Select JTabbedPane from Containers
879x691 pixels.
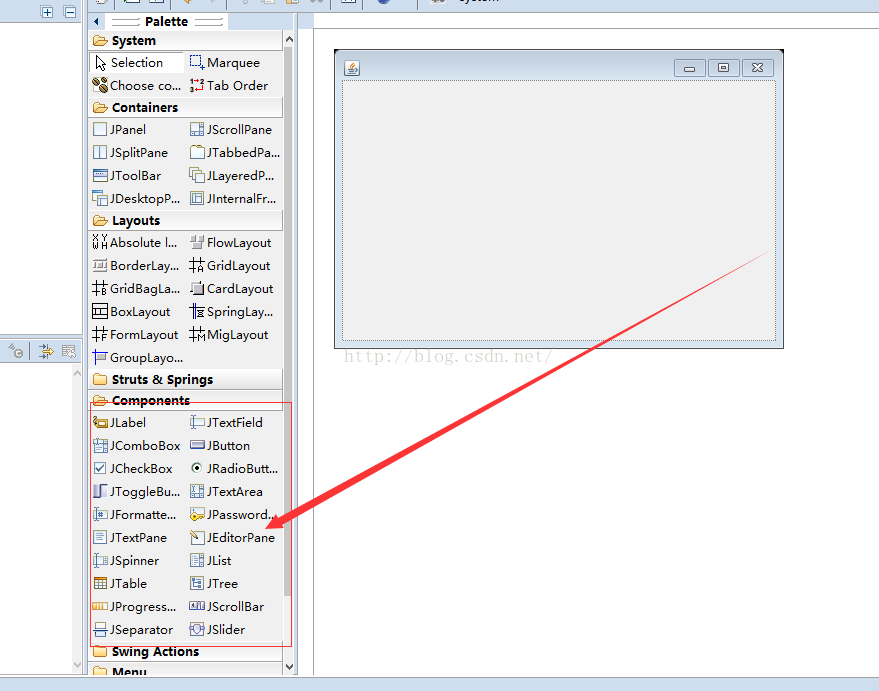[x=234, y=152]
